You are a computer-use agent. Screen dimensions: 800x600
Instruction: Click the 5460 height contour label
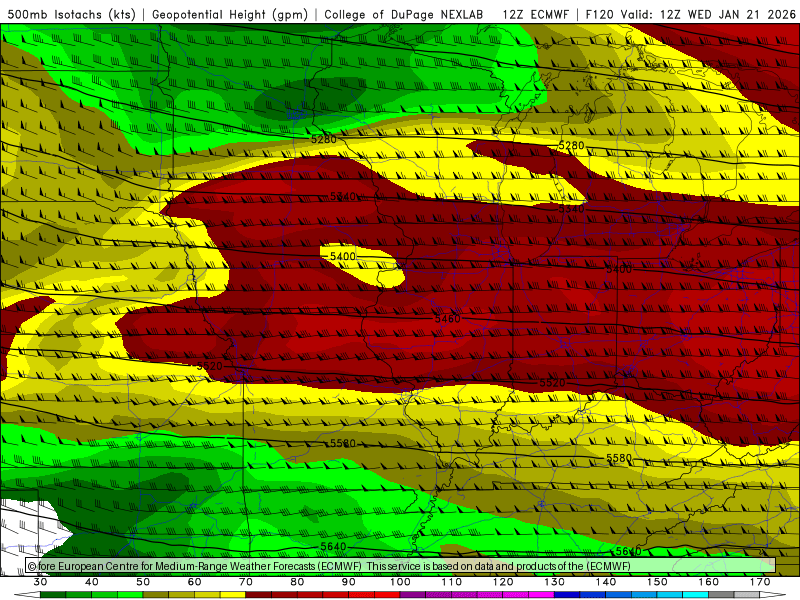click(447, 319)
